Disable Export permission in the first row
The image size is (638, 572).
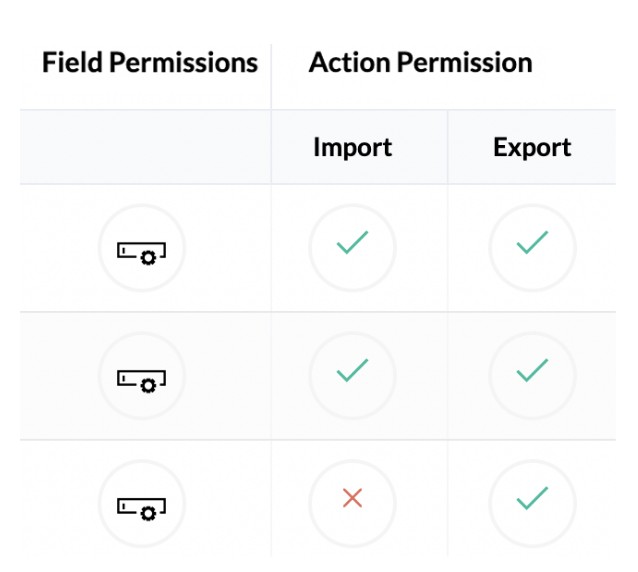click(532, 246)
